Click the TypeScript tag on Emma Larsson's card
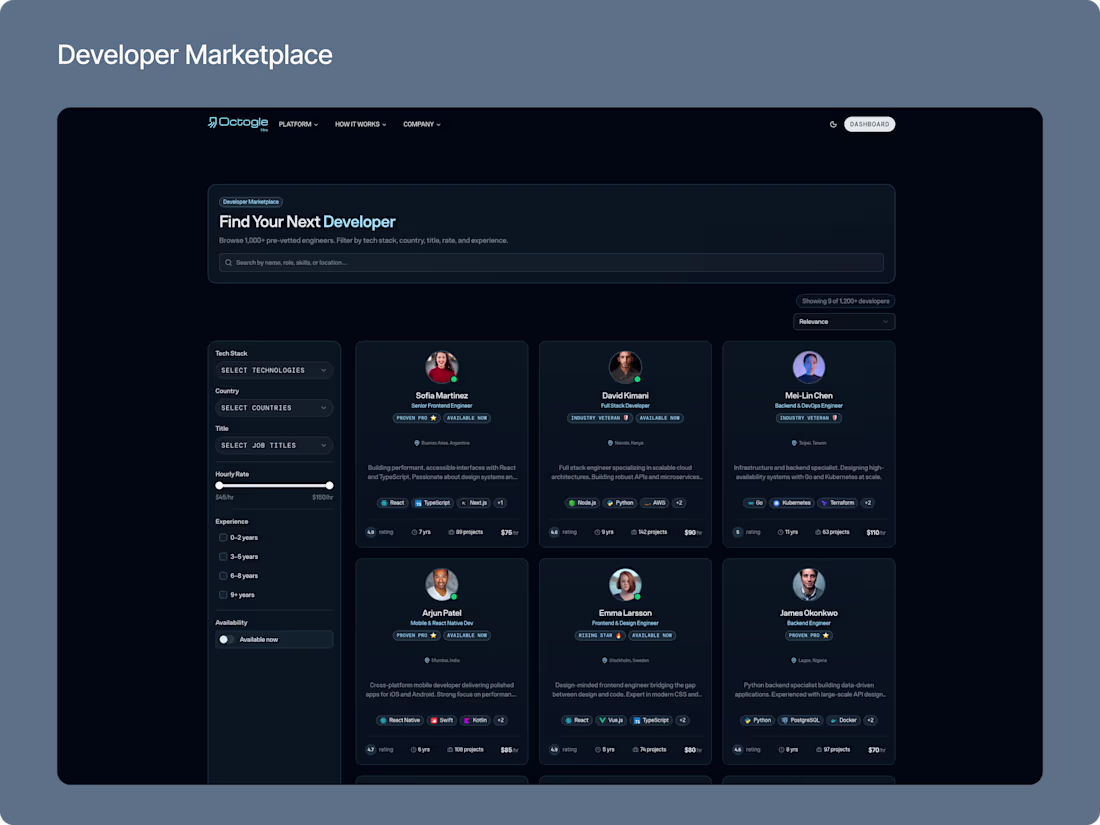Screen dimensions: 1100x825 (651, 720)
